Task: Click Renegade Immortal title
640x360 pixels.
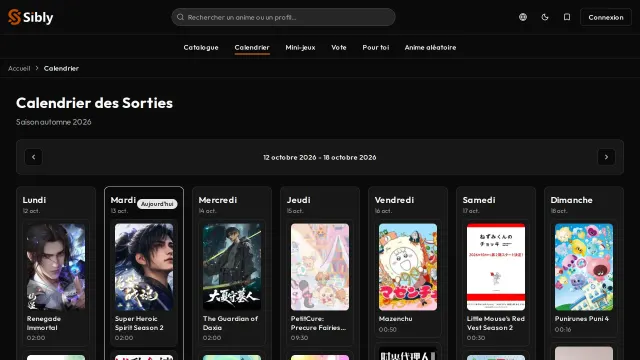Action: pyautogui.click(x=44, y=323)
